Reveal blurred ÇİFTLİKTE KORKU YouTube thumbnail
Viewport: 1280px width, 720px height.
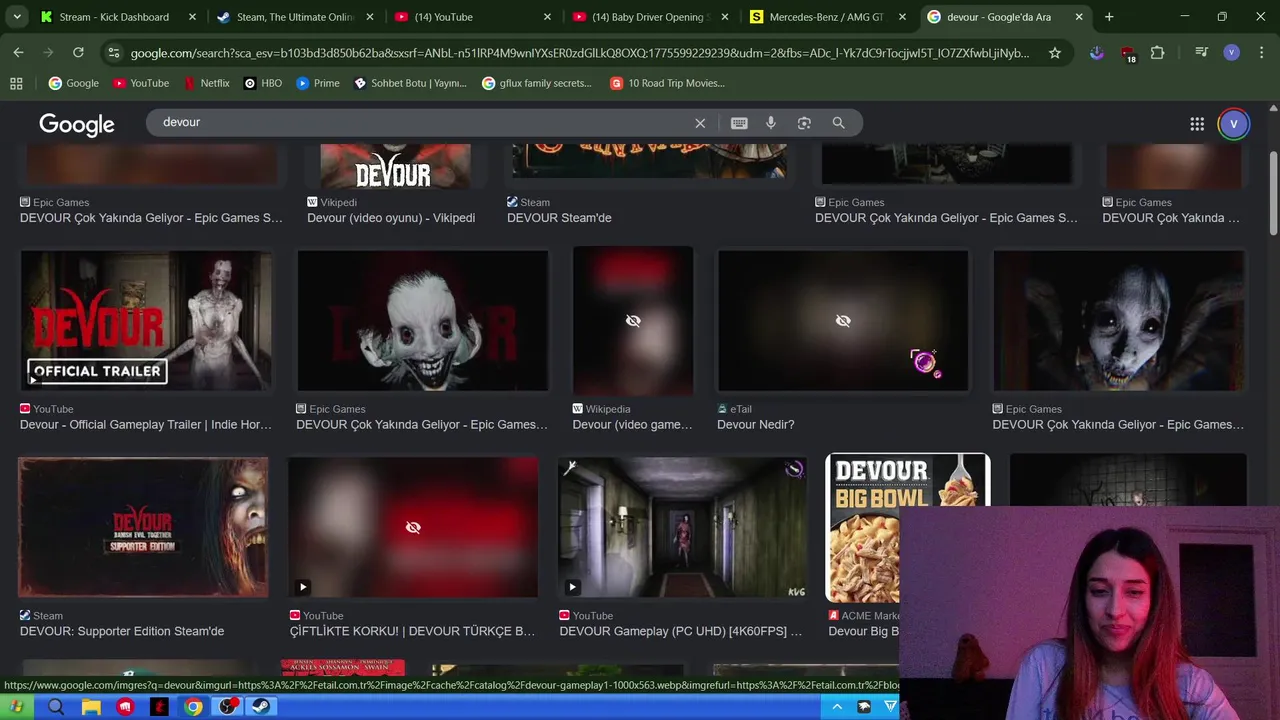[413, 527]
